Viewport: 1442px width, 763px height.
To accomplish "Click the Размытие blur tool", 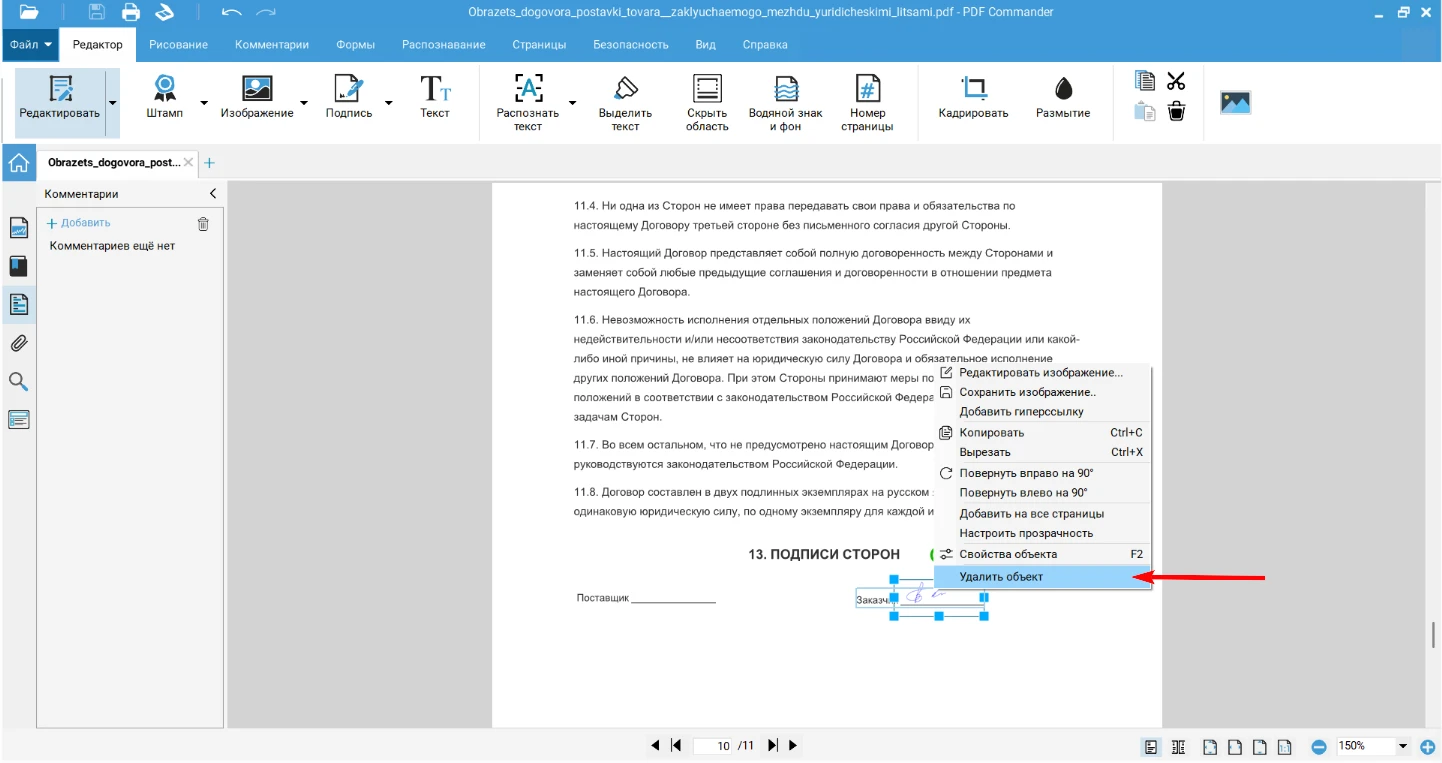I will [x=1062, y=98].
